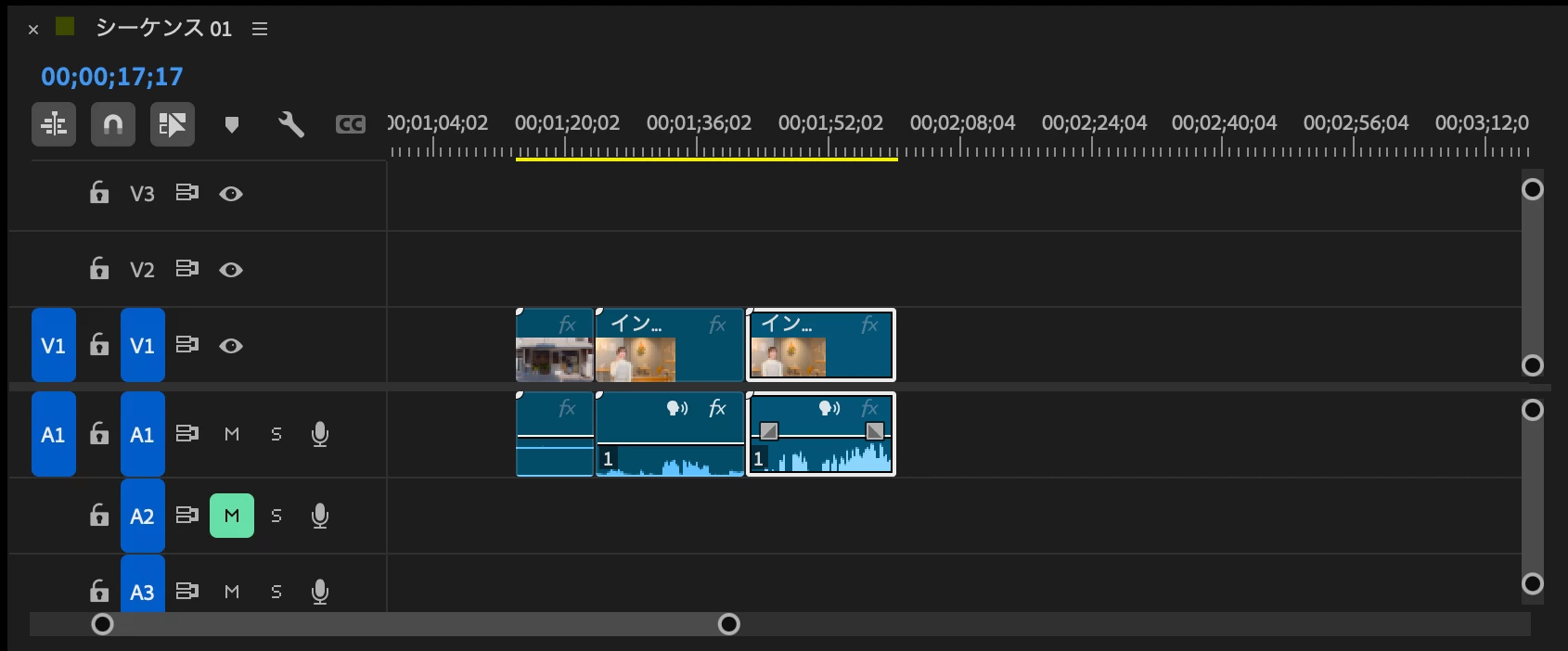Toggle track lock on A2
Viewport: 1568px width, 651px height.
pos(99,516)
